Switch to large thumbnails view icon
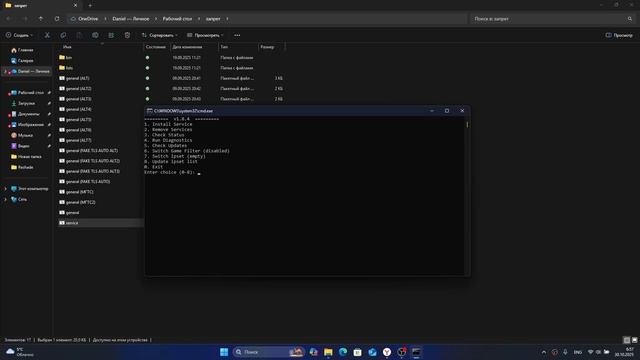The height and width of the screenshot is (360, 640). coord(634,340)
